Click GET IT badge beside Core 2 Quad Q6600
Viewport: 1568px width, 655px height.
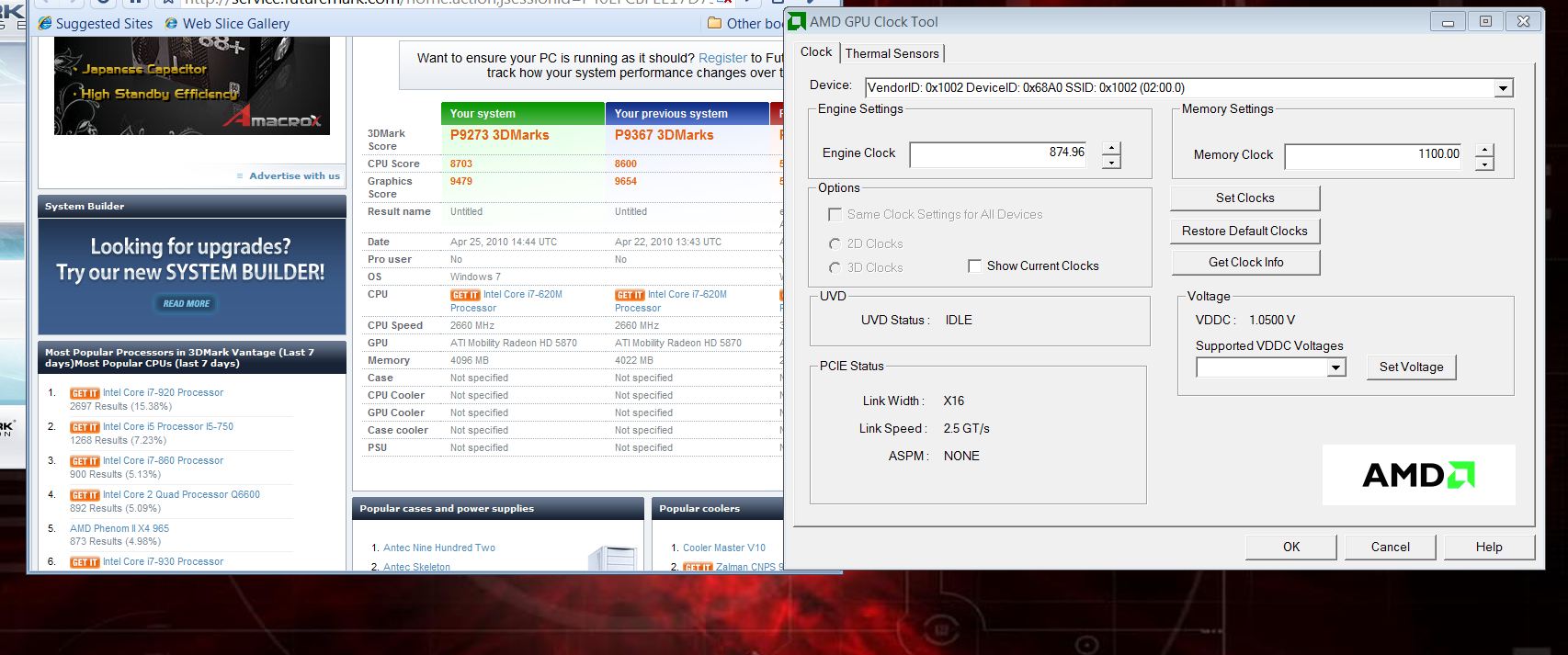point(85,495)
